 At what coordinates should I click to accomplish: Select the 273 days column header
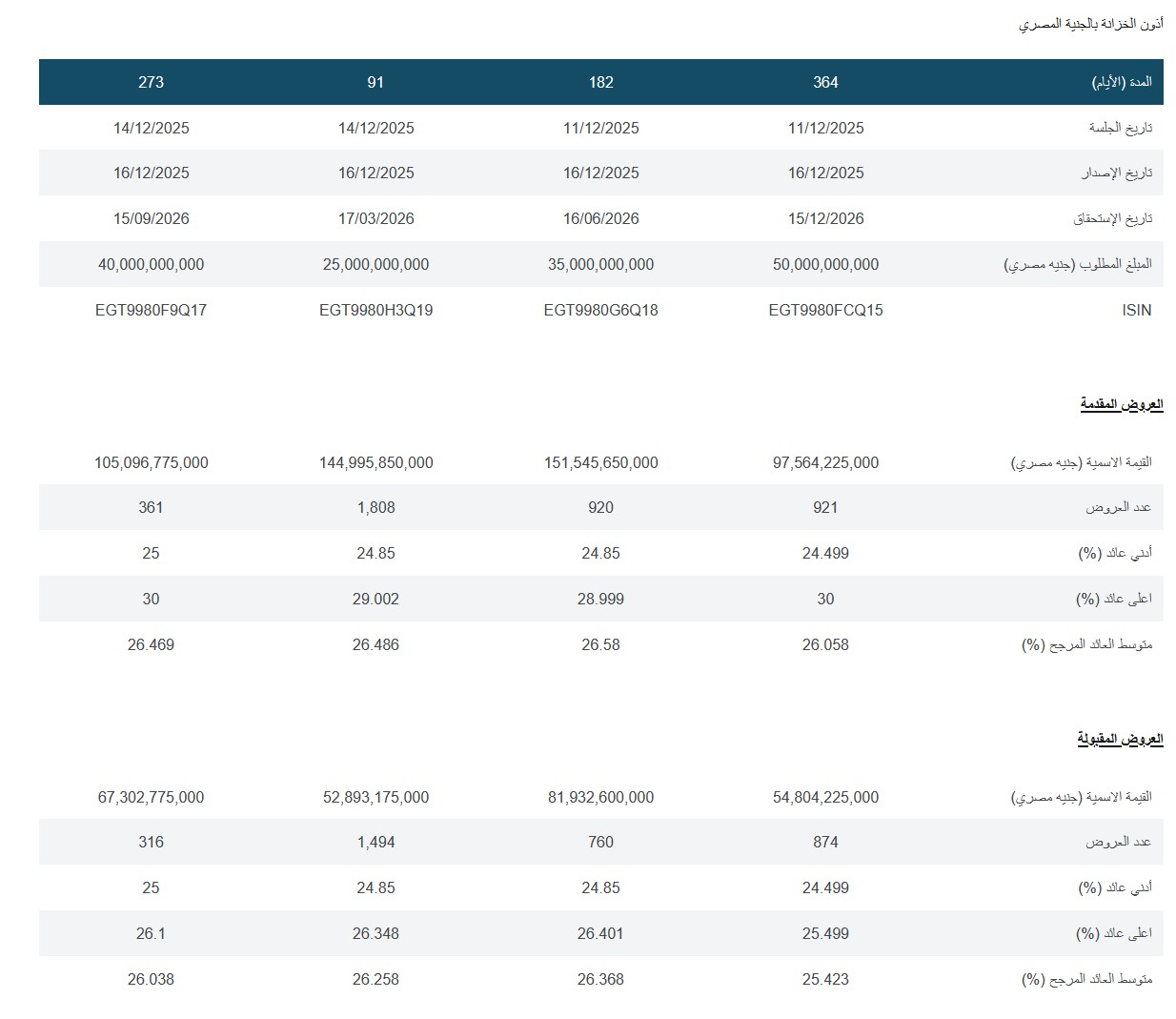click(151, 82)
